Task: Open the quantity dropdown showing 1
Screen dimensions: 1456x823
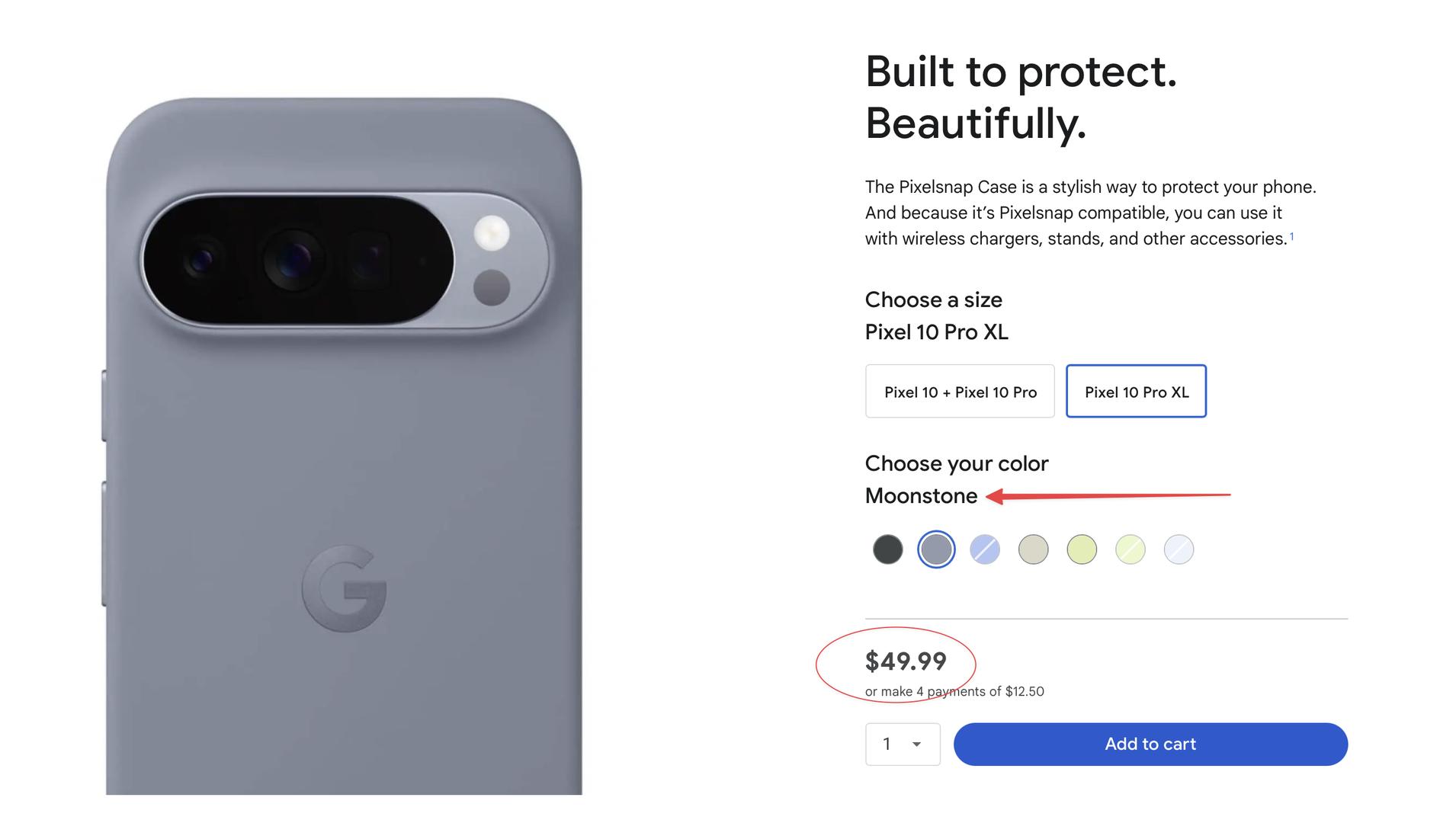Action: tap(903, 744)
